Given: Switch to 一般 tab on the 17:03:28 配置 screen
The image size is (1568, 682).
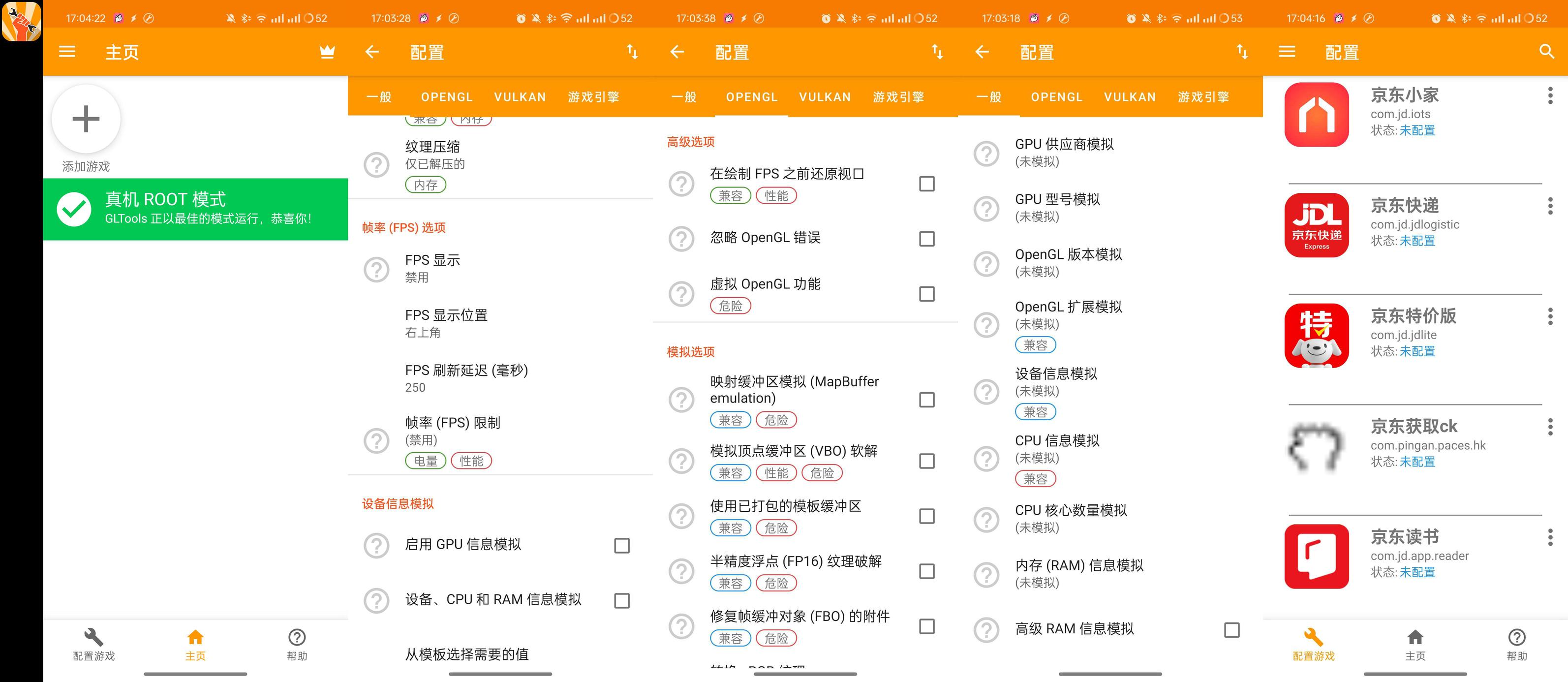Looking at the screenshot, I should 379,97.
